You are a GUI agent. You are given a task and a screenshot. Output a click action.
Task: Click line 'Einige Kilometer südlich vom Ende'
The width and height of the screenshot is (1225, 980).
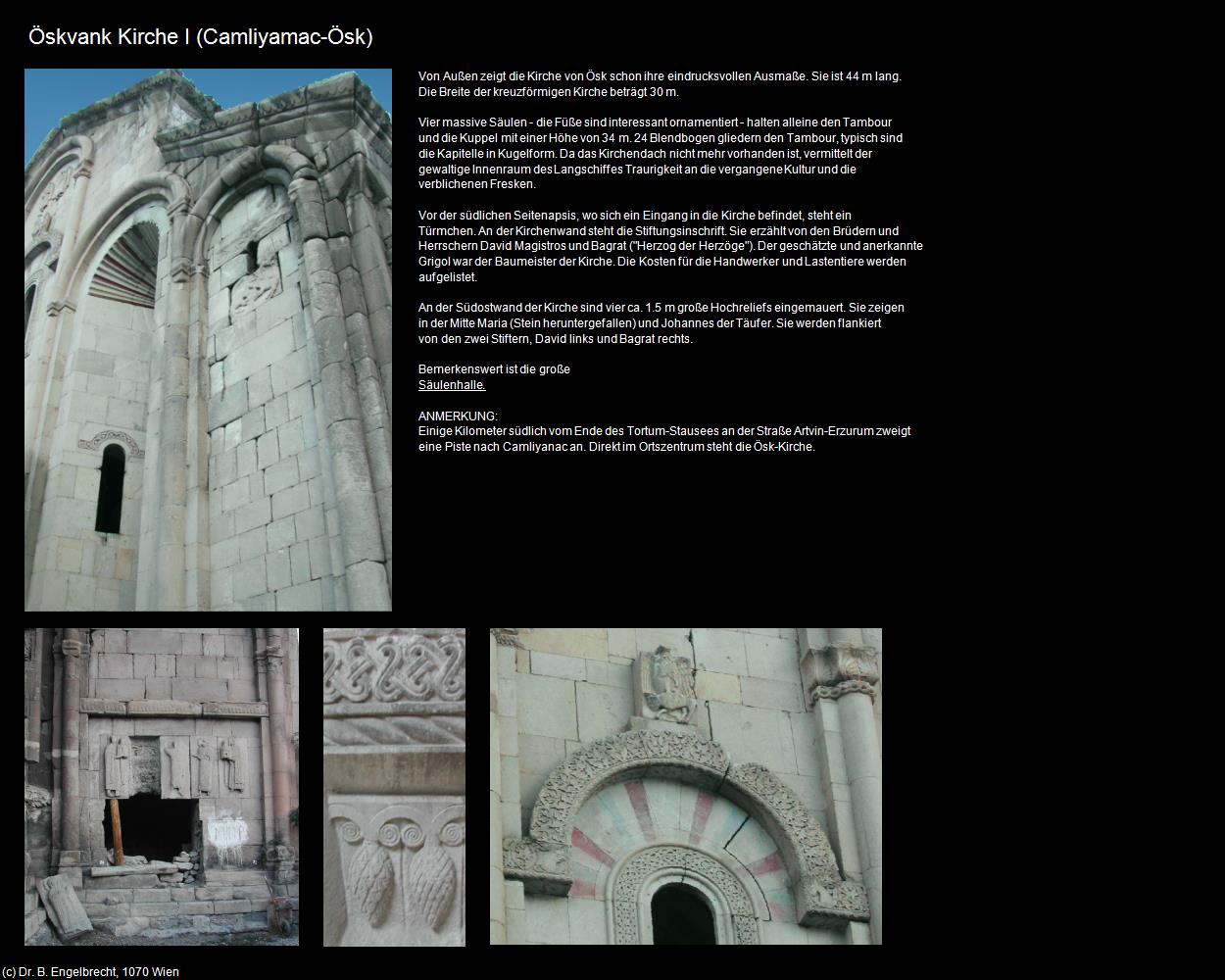664,431
